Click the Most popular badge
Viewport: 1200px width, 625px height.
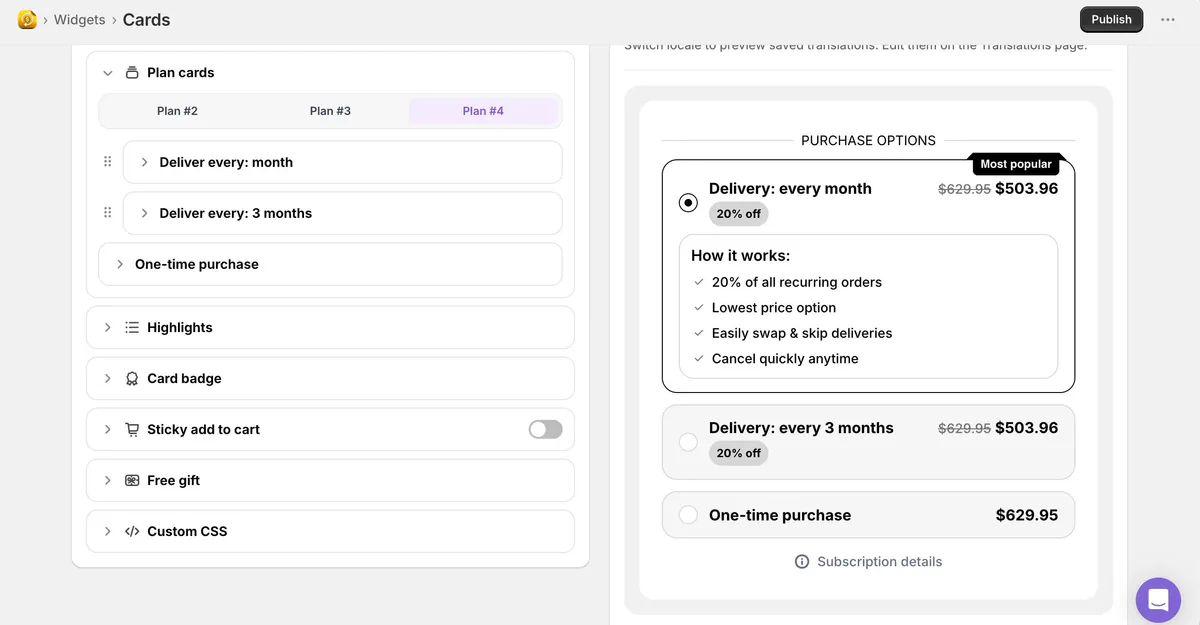point(1016,164)
